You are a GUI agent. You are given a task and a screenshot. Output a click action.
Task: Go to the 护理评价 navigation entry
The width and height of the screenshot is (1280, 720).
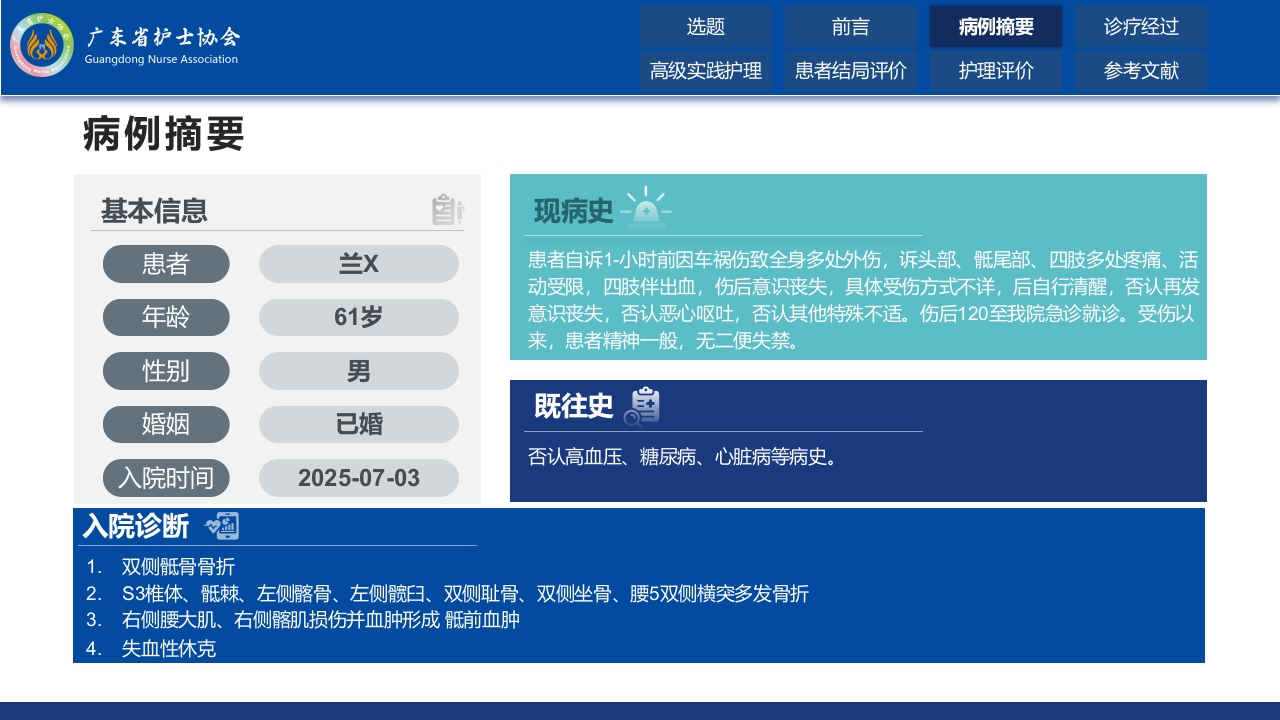click(x=996, y=70)
